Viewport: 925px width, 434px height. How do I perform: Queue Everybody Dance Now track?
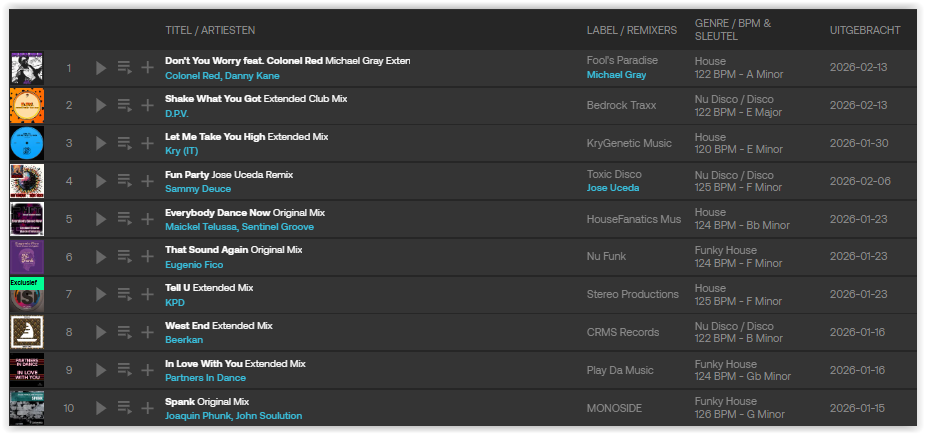pyautogui.click(x=124, y=219)
